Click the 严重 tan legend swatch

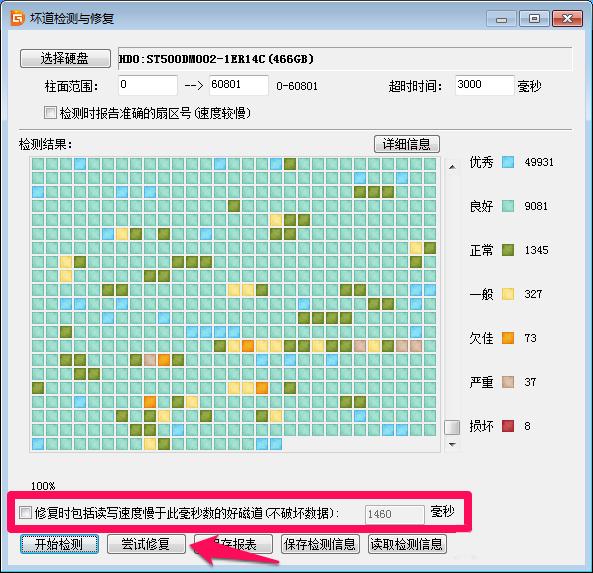click(508, 382)
